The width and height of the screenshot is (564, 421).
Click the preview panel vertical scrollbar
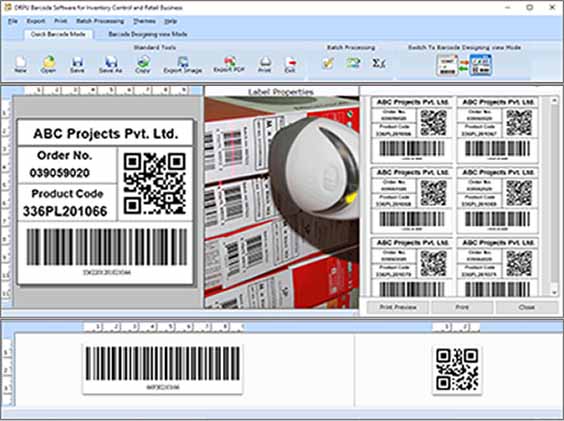point(555,196)
